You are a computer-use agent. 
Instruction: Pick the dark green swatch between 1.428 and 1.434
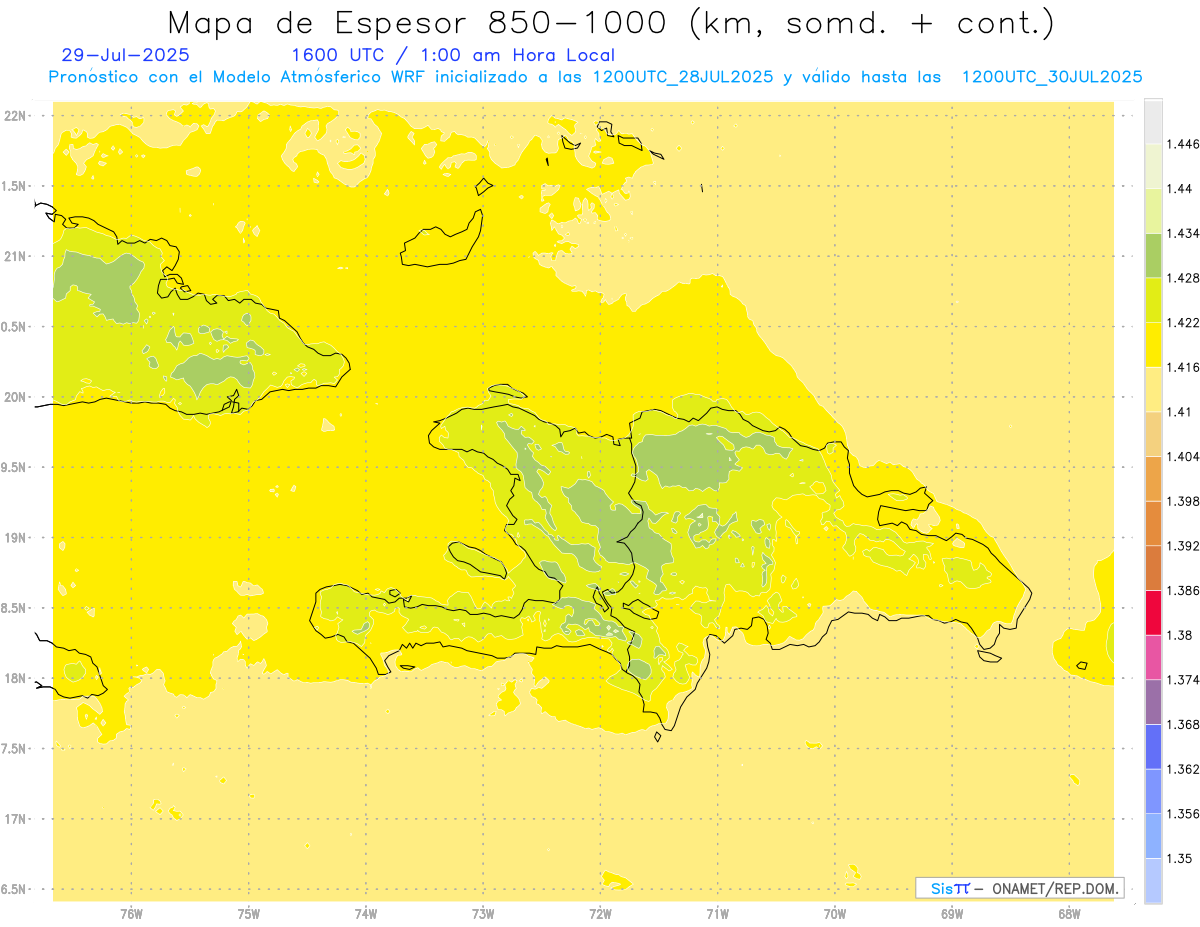[x=1153, y=255]
